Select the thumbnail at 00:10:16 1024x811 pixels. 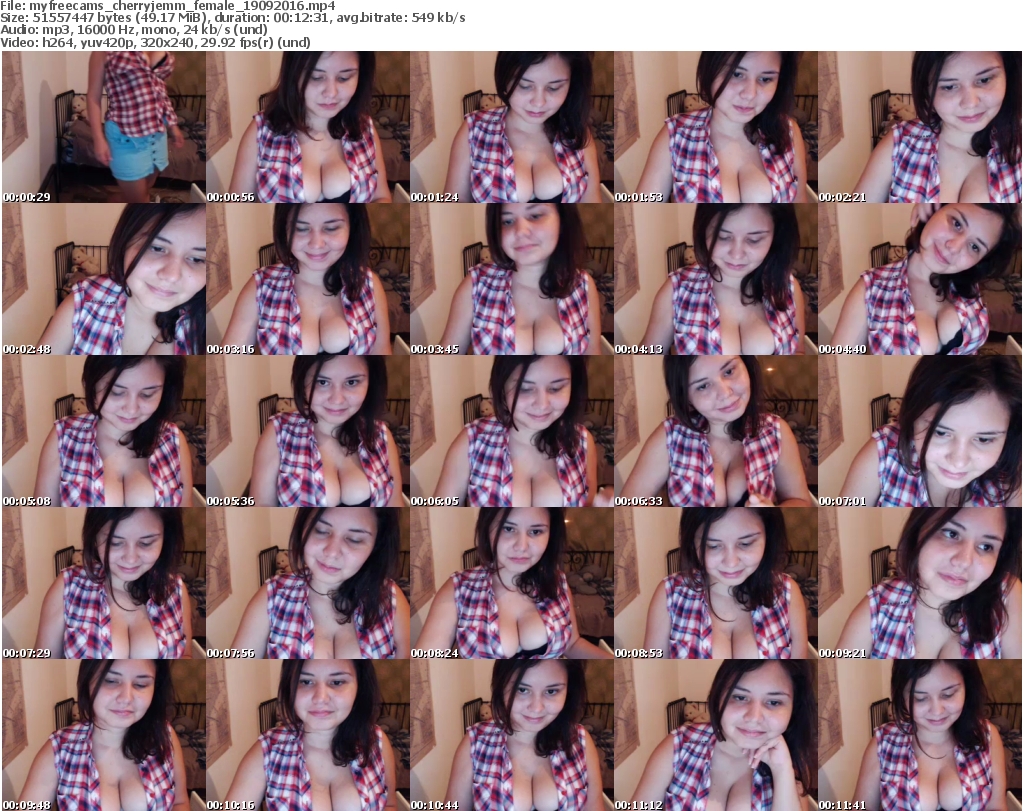[308, 735]
